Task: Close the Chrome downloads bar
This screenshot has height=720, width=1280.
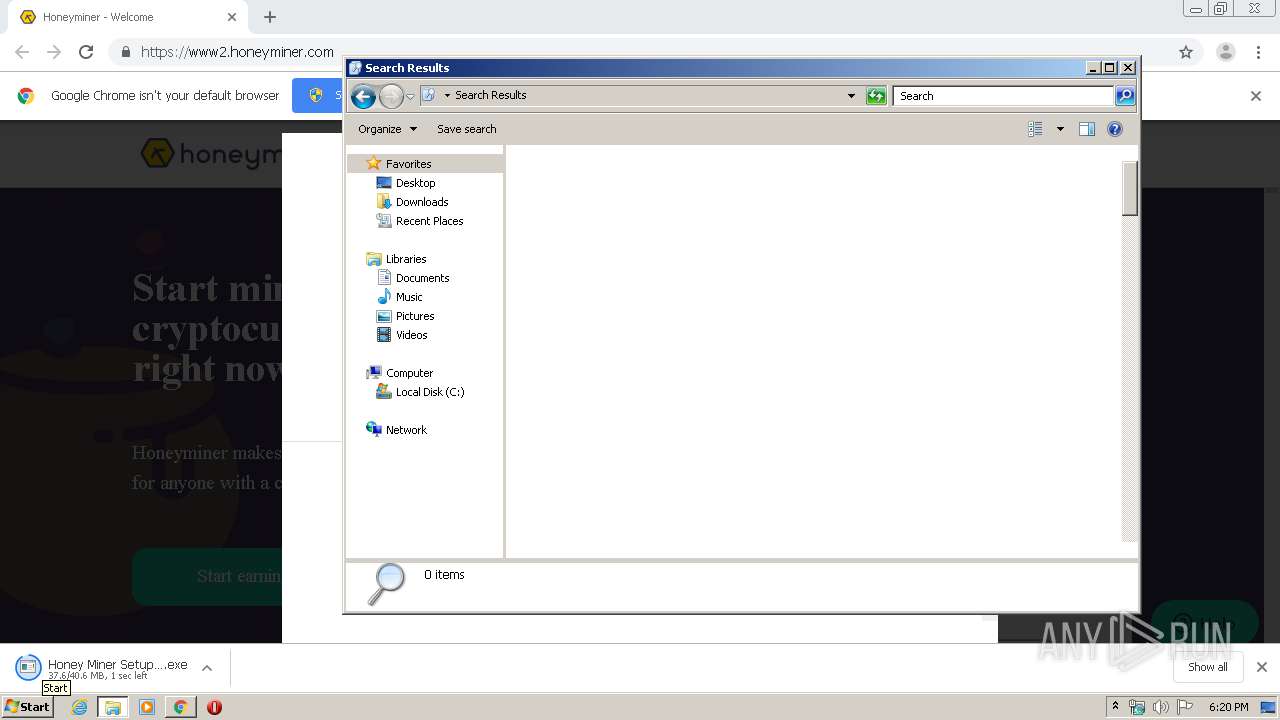Action: click(x=1261, y=667)
